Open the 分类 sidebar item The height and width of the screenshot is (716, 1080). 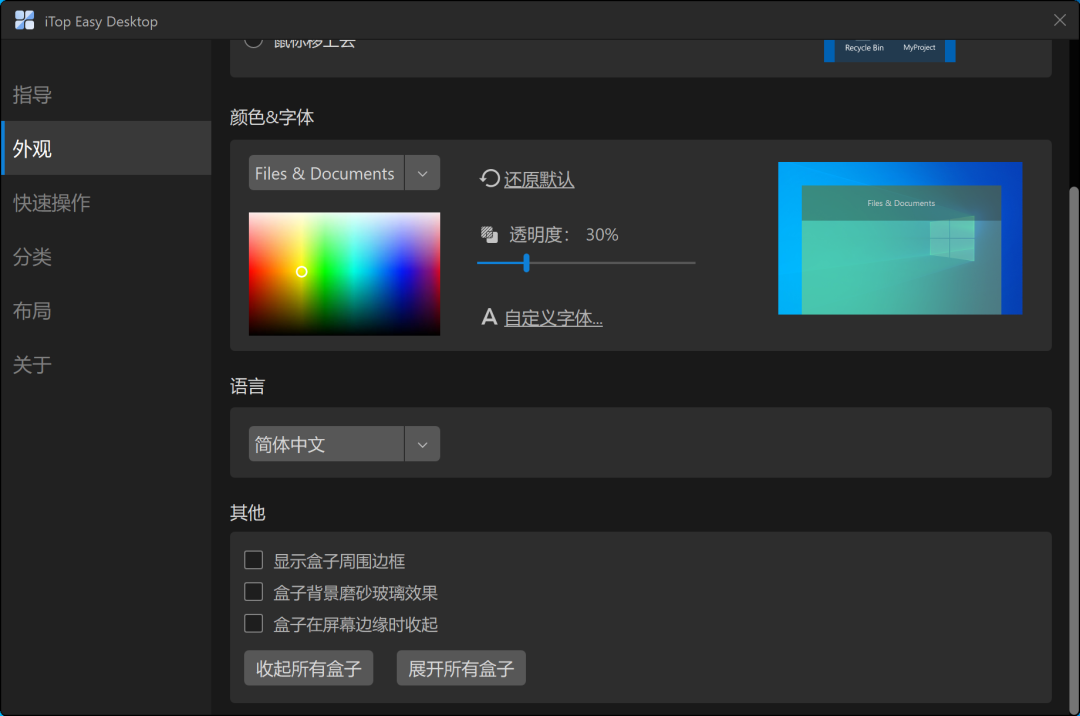(x=106, y=256)
